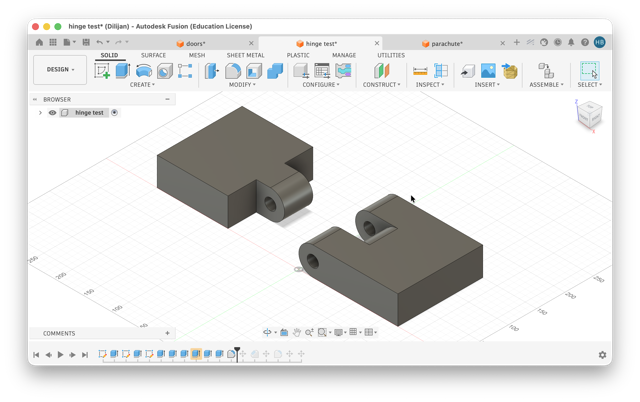Click the ViewCube navigation cube
640x402 pixels.
pos(589,116)
